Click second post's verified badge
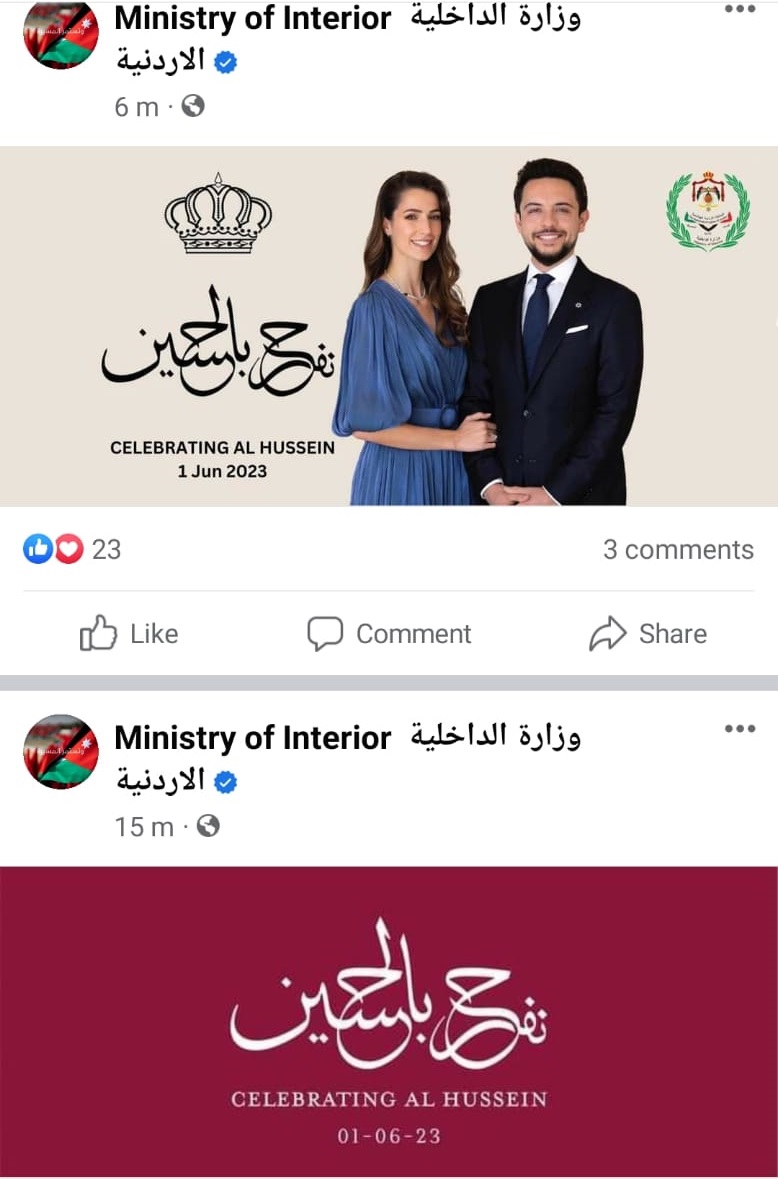778x1179 pixels. pyautogui.click(x=226, y=782)
